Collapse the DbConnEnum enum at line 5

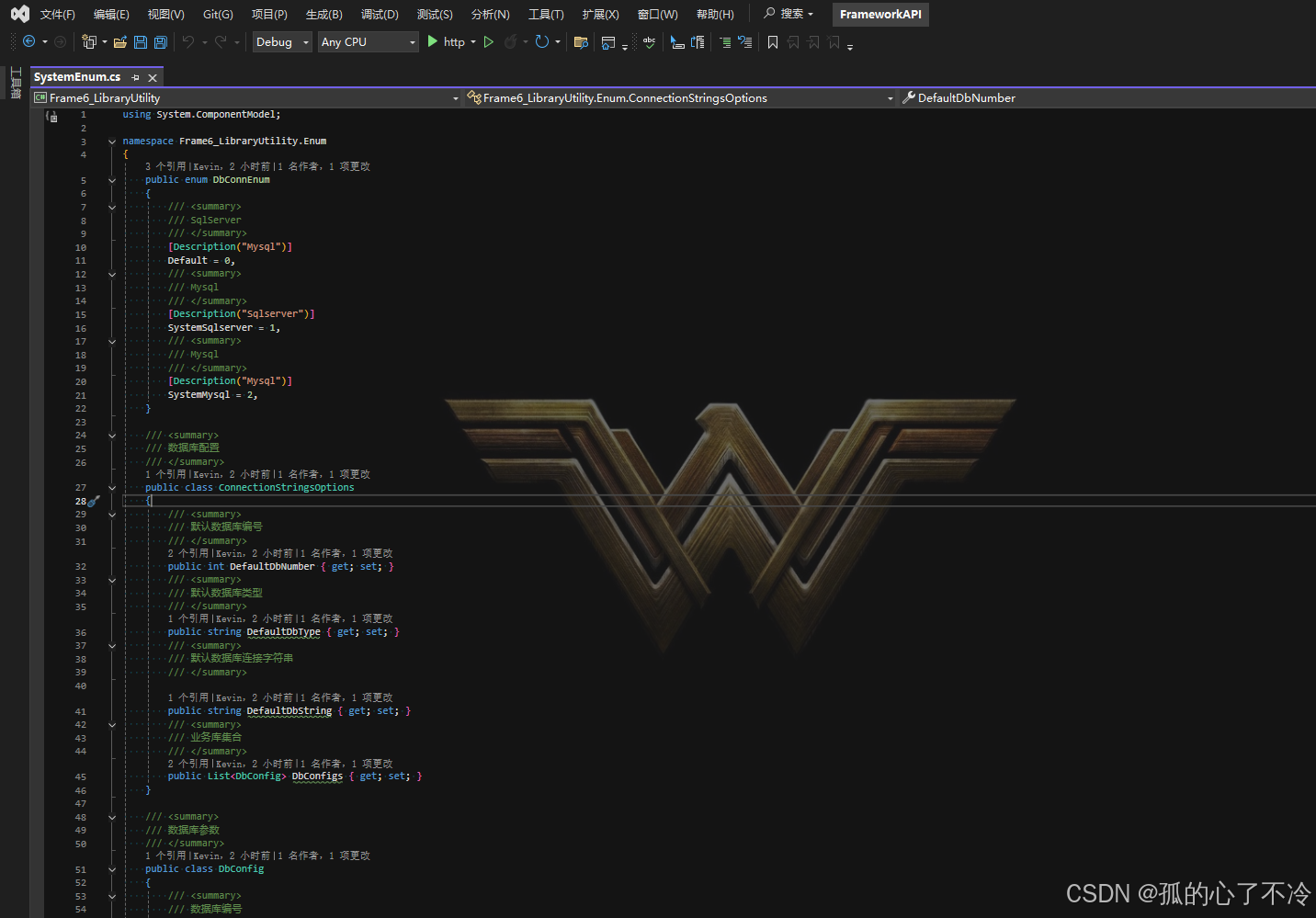coord(112,180)
